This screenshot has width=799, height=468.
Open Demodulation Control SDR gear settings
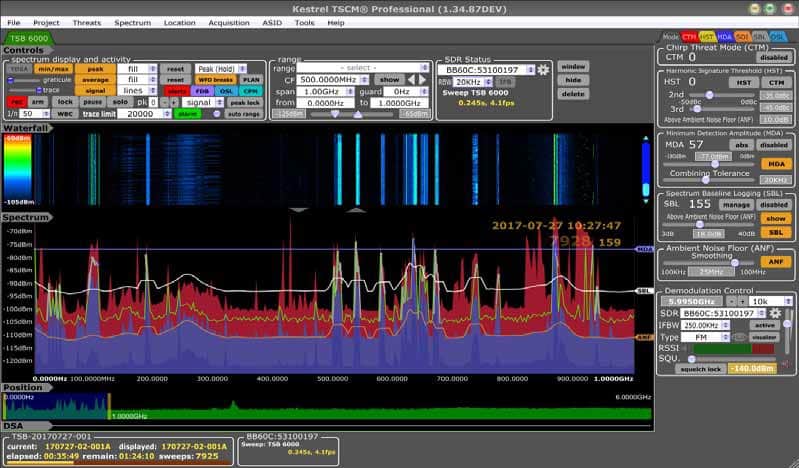click(x=773, y=313)
